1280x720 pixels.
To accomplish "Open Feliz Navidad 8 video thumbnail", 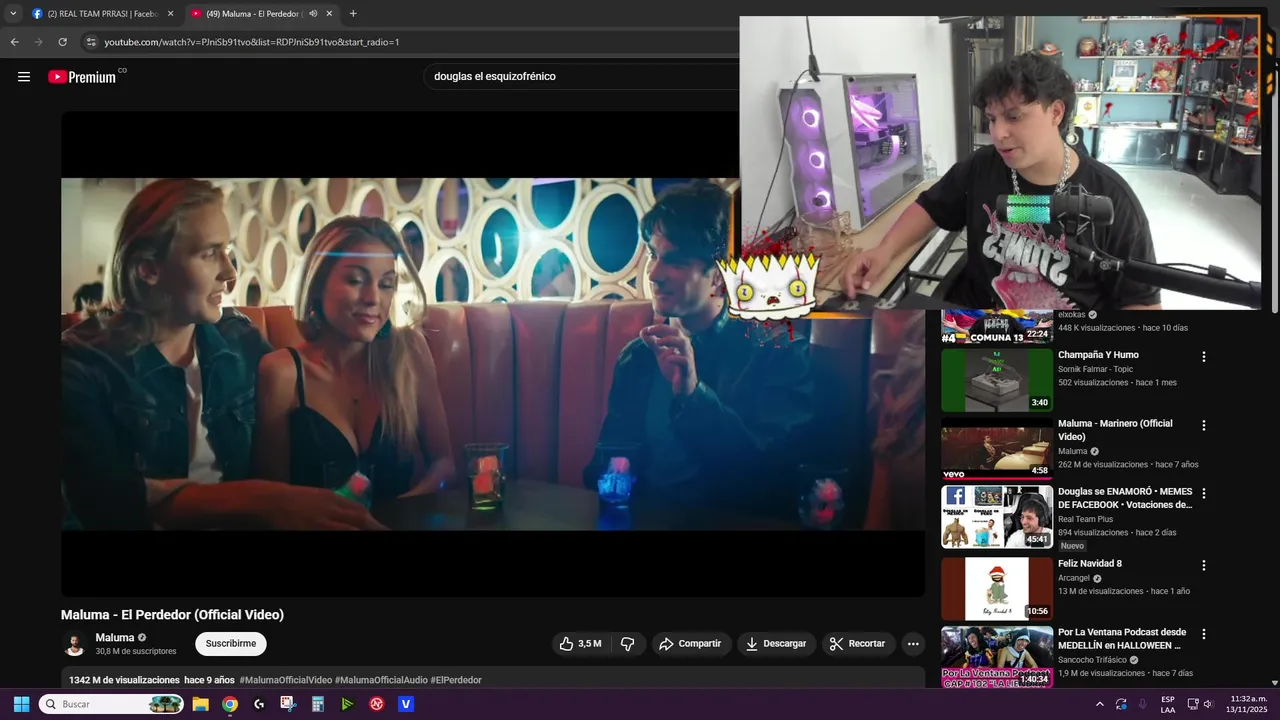I will pos(997,589).
